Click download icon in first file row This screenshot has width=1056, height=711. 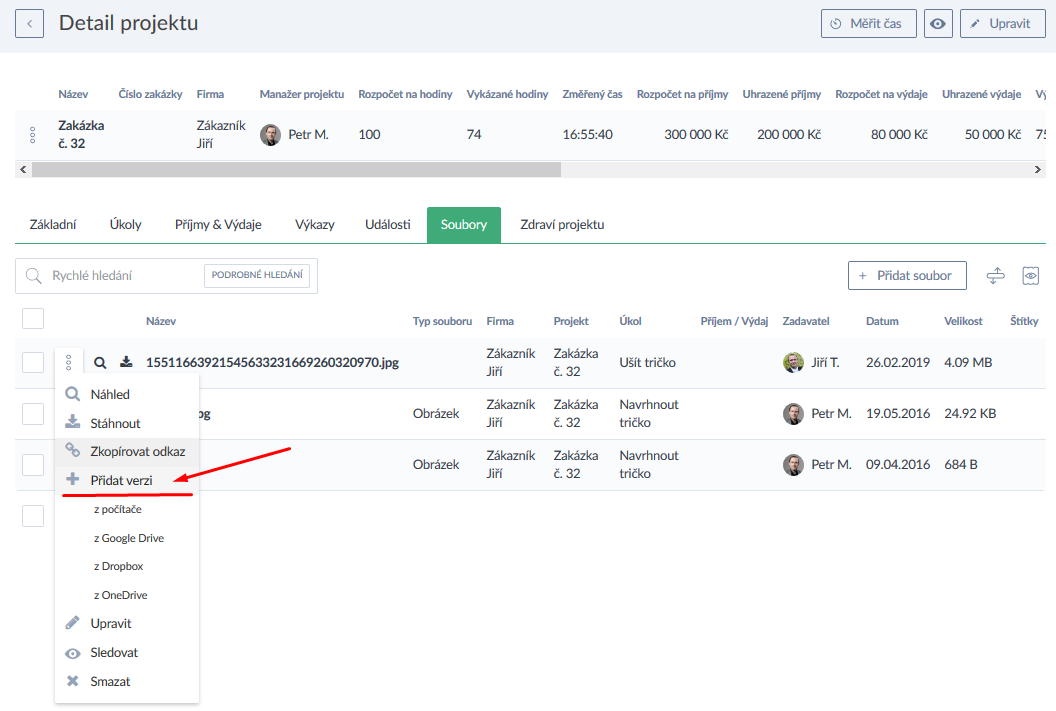tap(126, 363)
